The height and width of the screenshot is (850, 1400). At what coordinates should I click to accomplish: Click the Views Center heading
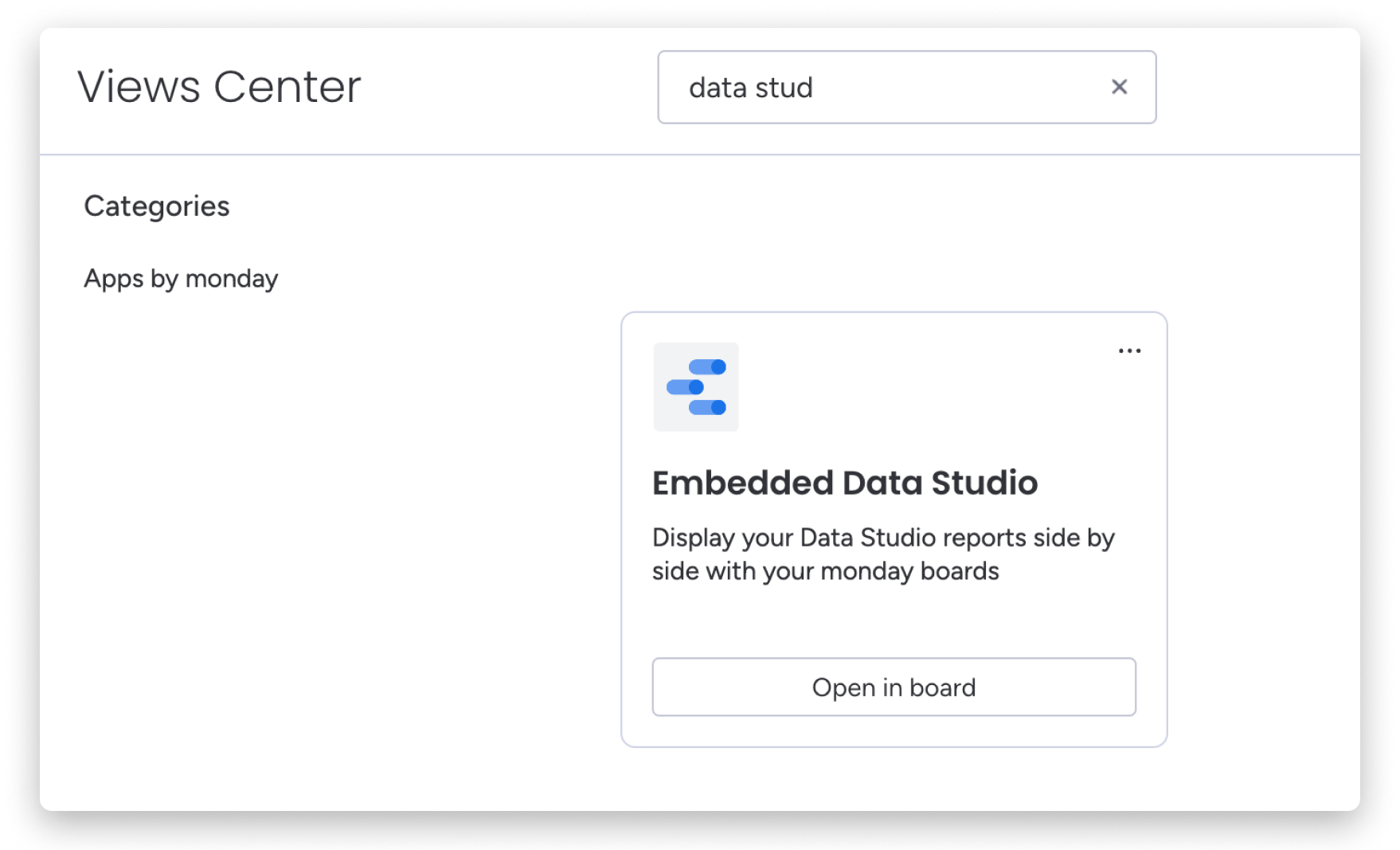pyautogui.click(x=219, y=87)
